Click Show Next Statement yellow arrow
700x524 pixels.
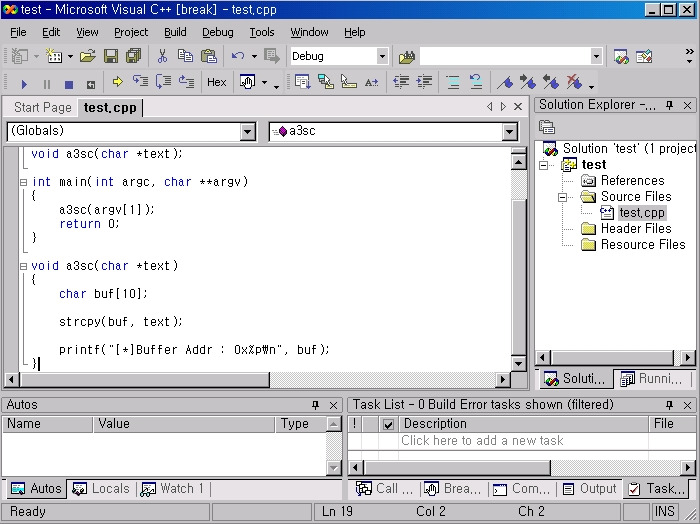tap(117, 82)
